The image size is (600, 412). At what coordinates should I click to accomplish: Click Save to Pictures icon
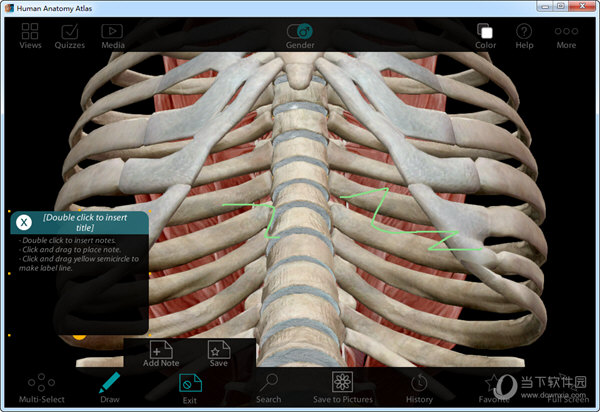coord(343,386)
